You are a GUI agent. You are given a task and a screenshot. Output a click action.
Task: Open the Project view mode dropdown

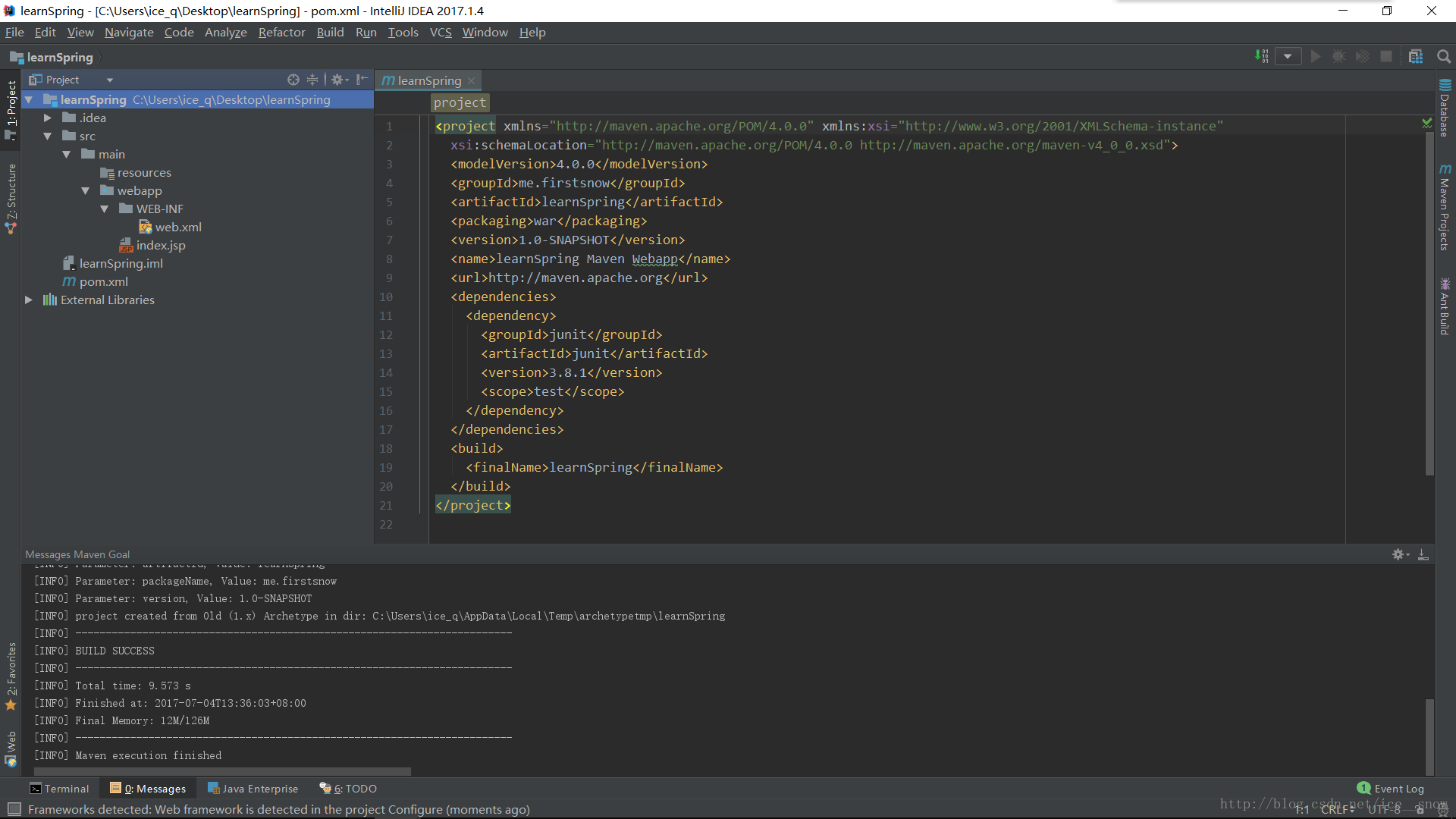pos(110,80)
